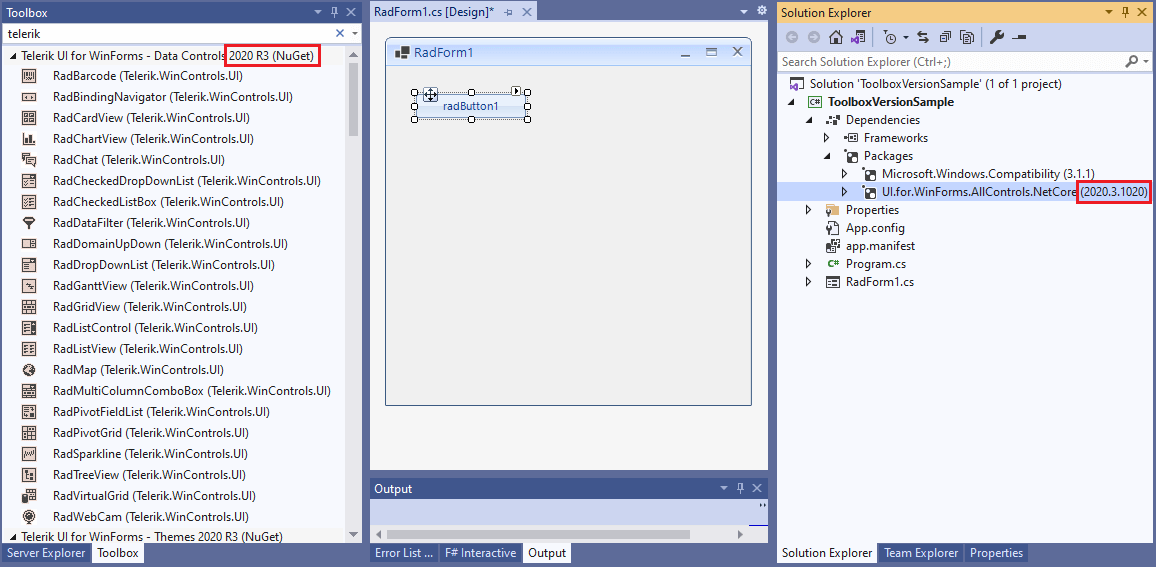Screen dimensions: 1156x567
Task: Open Pending Changes Filter dropdown arrow
Action: click(905, 37)
